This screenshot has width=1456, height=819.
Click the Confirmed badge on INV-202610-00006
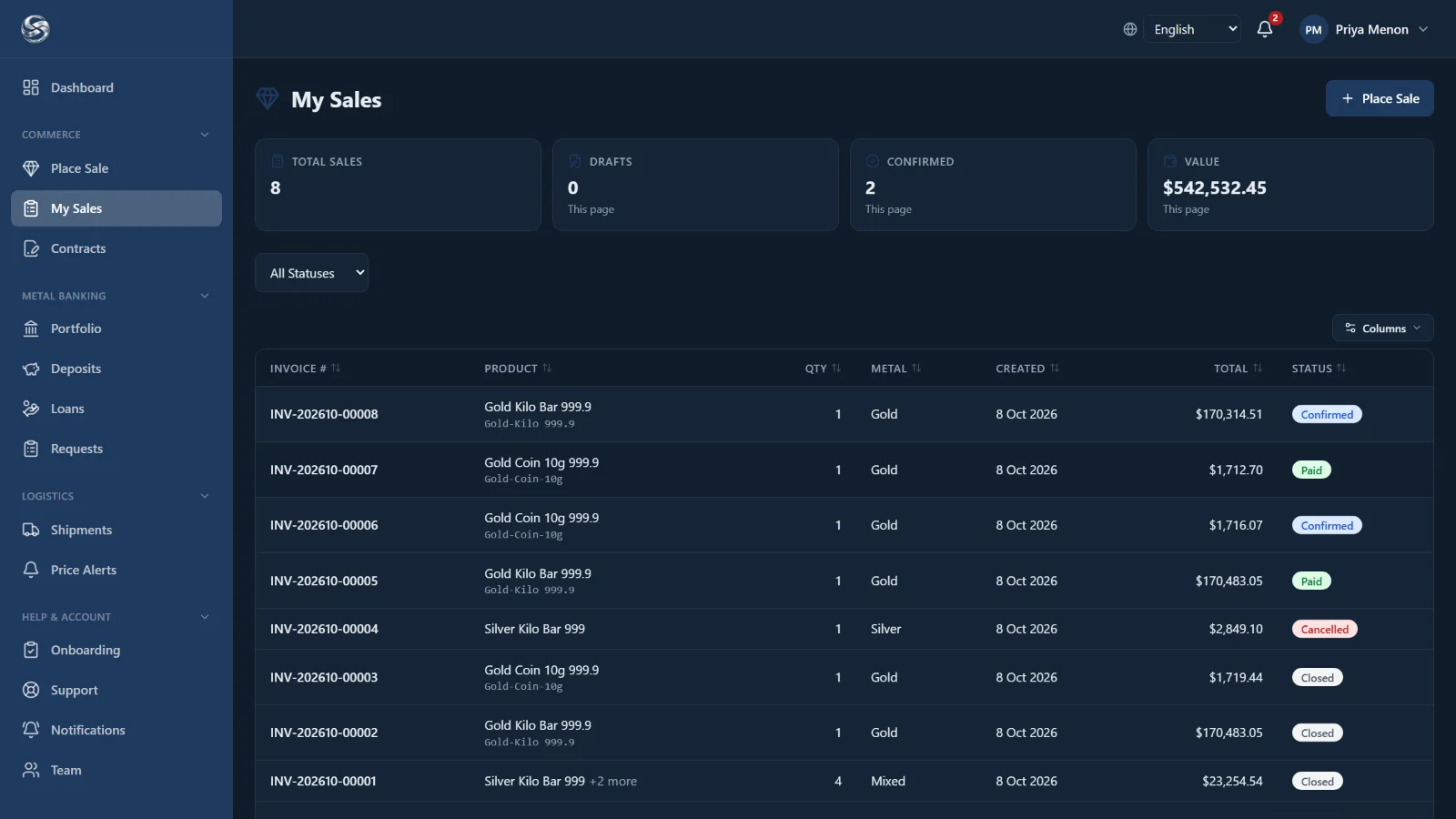click(x=1327, y=525)
